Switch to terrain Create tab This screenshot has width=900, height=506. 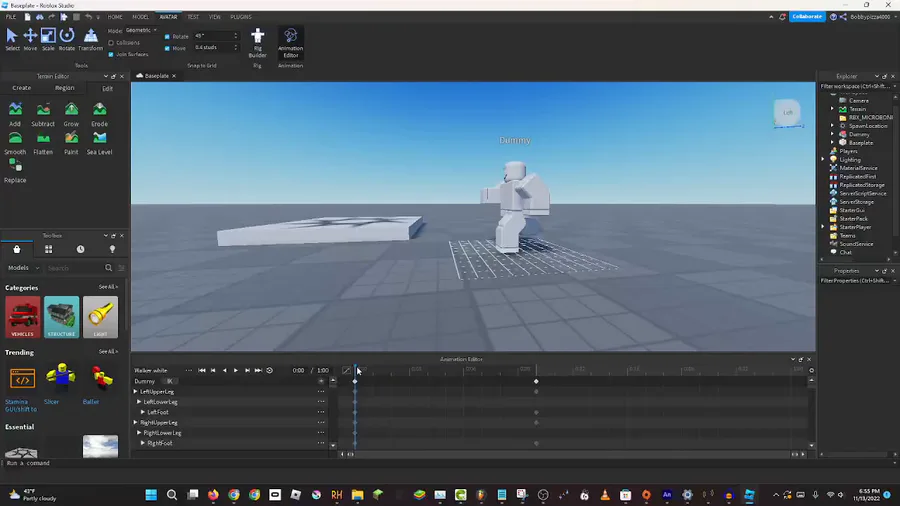pos(22,88)
